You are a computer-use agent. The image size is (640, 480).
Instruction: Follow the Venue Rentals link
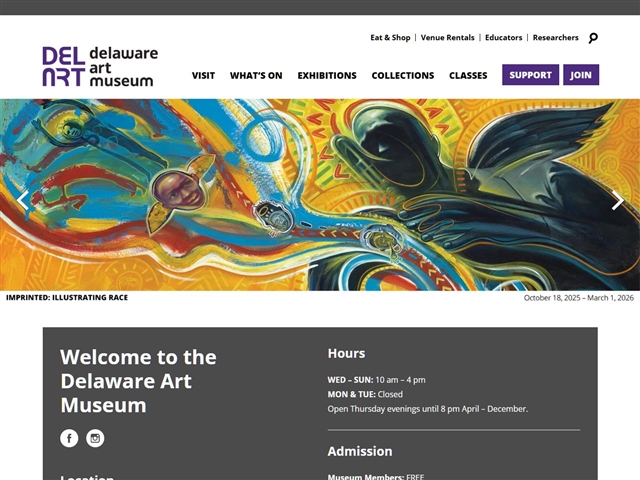point(447,38)
